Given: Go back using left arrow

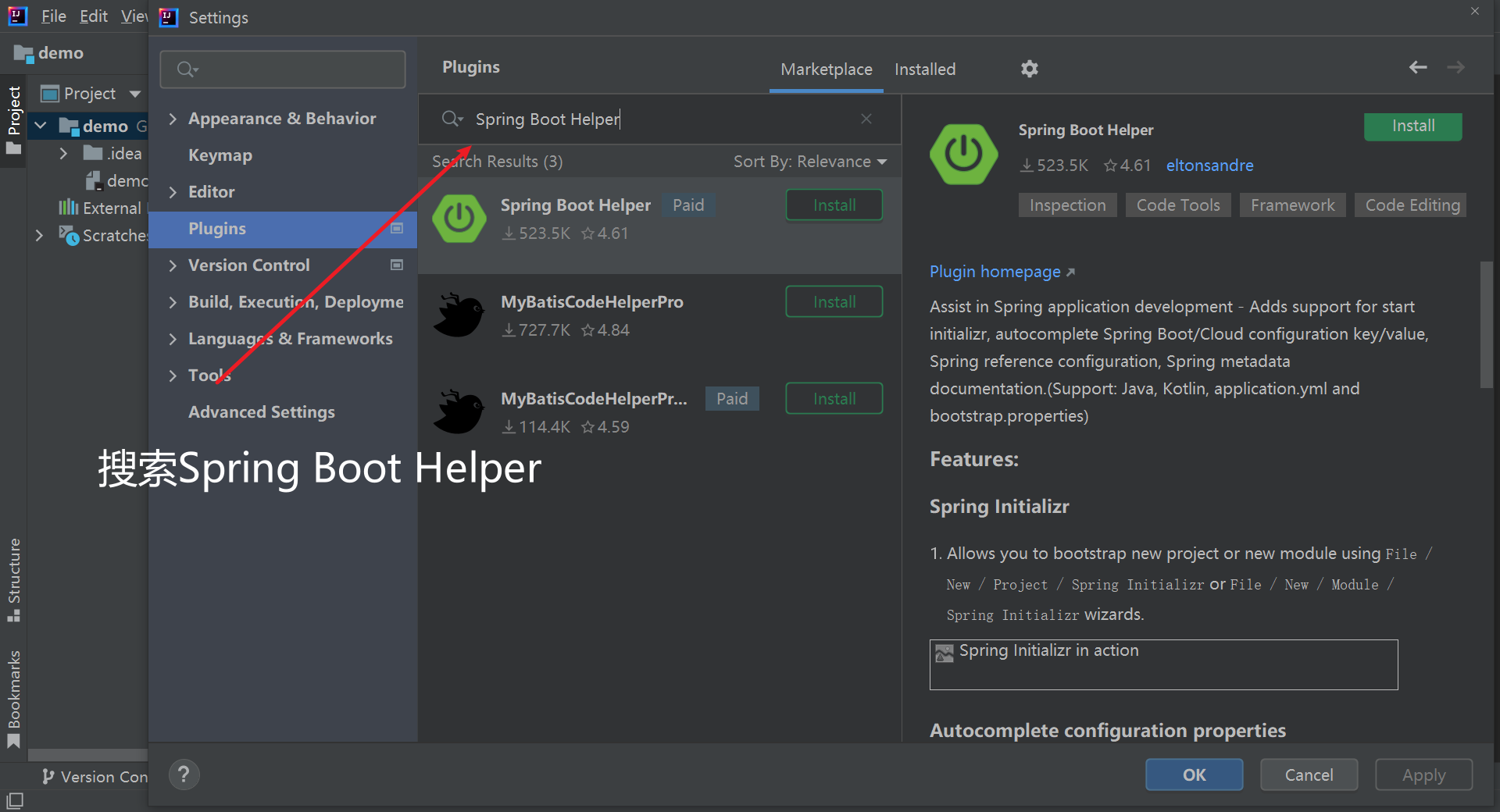Looking at the screenshot, I should (x=1418, y=68).
